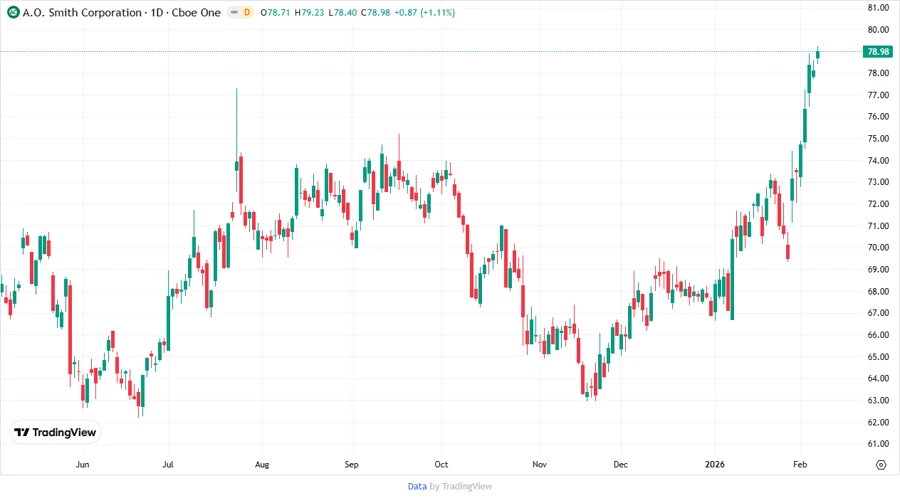Click the 81.00 price axis label
The height and width of the screenshot is (498, 900).
point(878,7)
